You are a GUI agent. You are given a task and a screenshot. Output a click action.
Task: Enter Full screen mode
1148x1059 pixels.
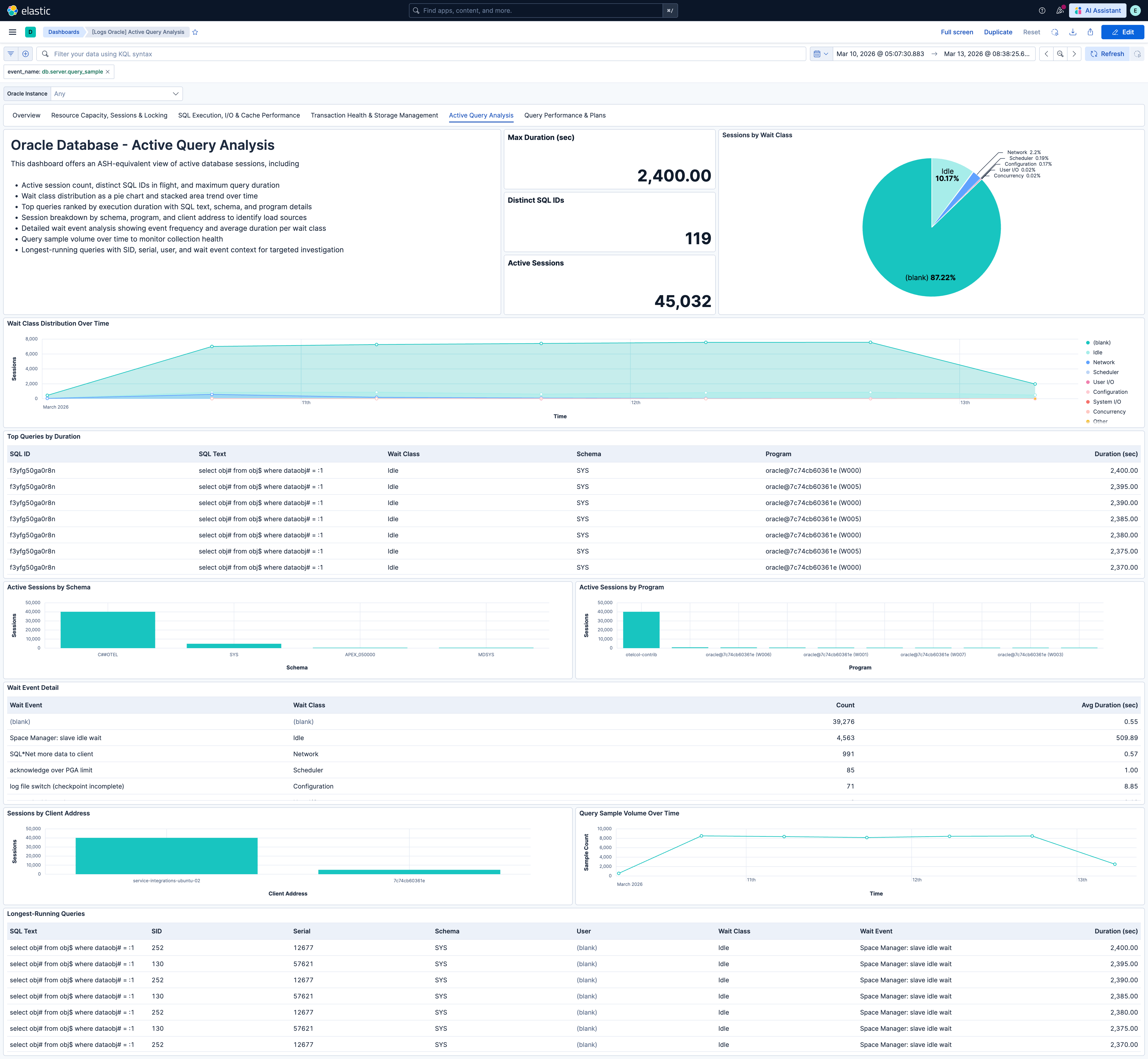pos(957,32)
